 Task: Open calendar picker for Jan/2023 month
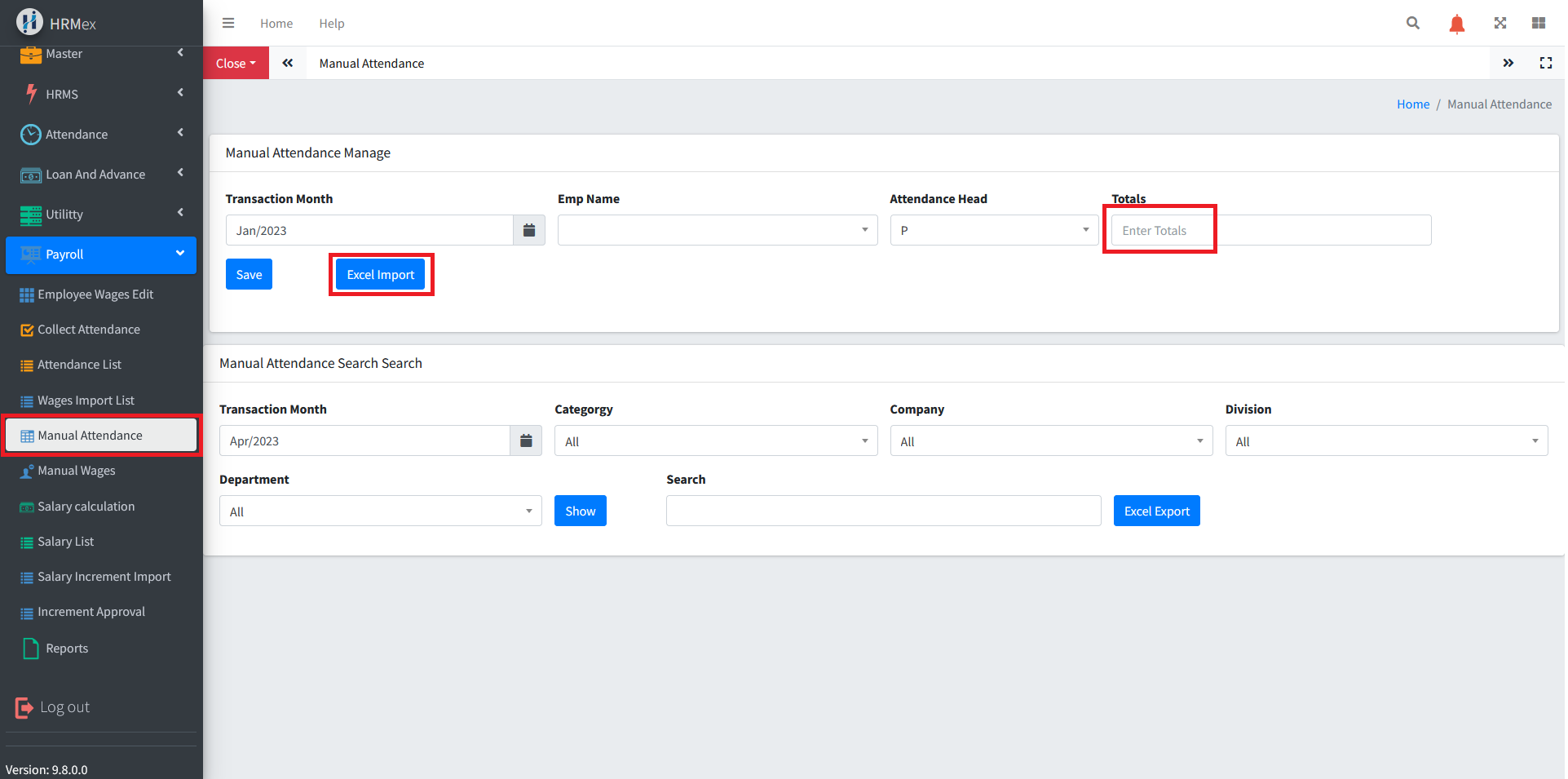[528, 230]
